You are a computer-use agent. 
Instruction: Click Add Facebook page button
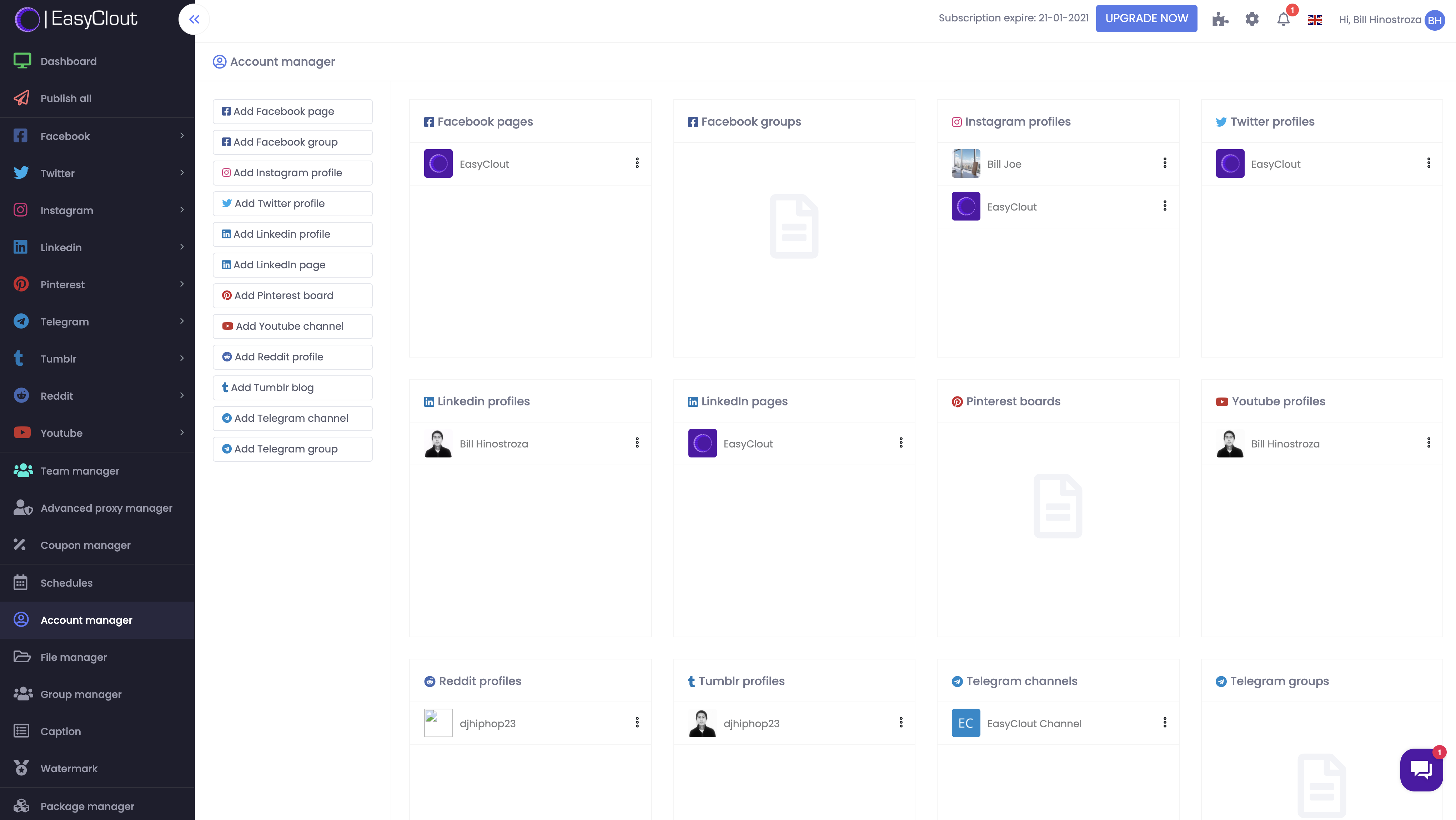tap(292, 111)
